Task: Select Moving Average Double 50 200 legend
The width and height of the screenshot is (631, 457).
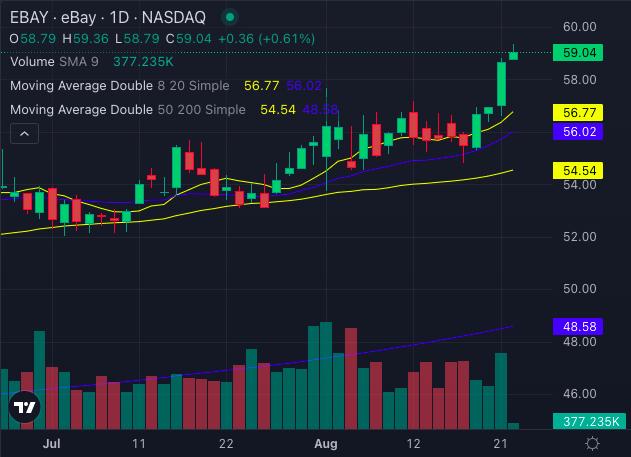Action: 128,109
